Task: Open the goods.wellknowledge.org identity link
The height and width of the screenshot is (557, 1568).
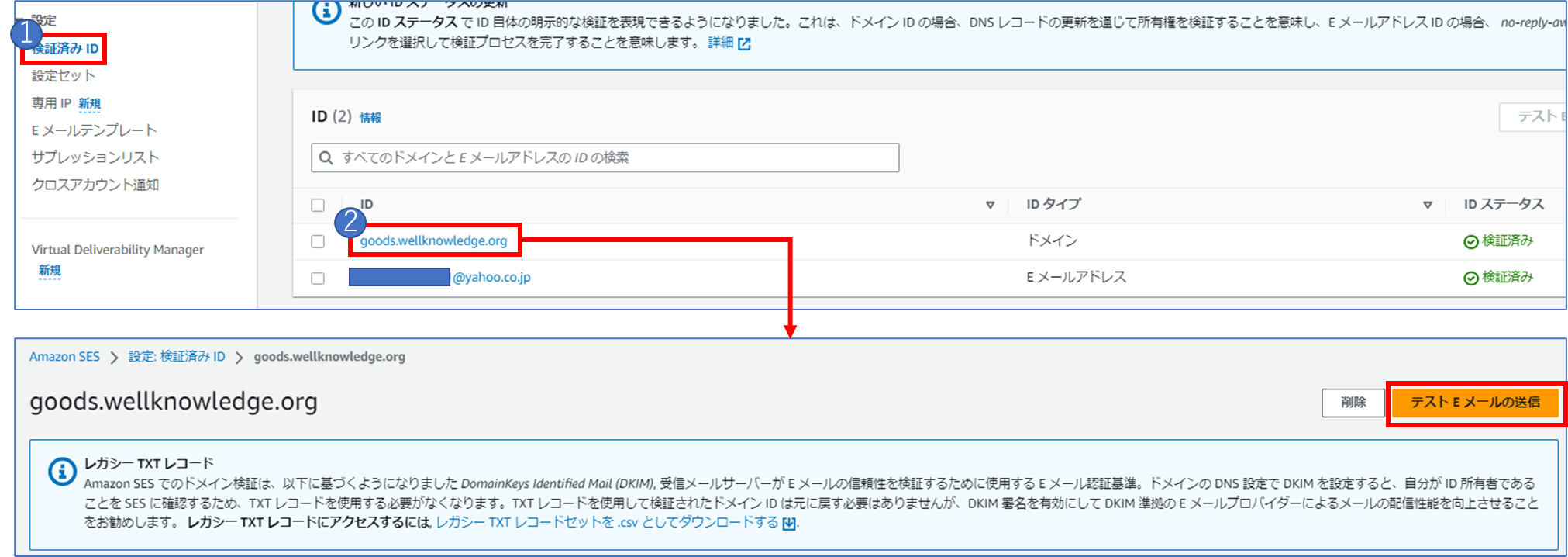Action: [434, 240]
